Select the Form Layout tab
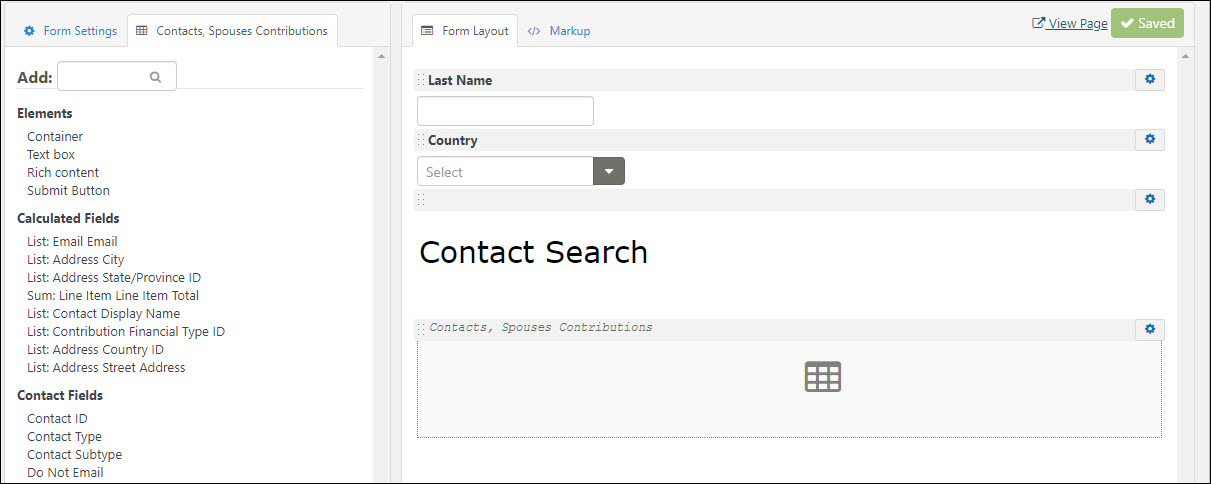 pos(465,31)
